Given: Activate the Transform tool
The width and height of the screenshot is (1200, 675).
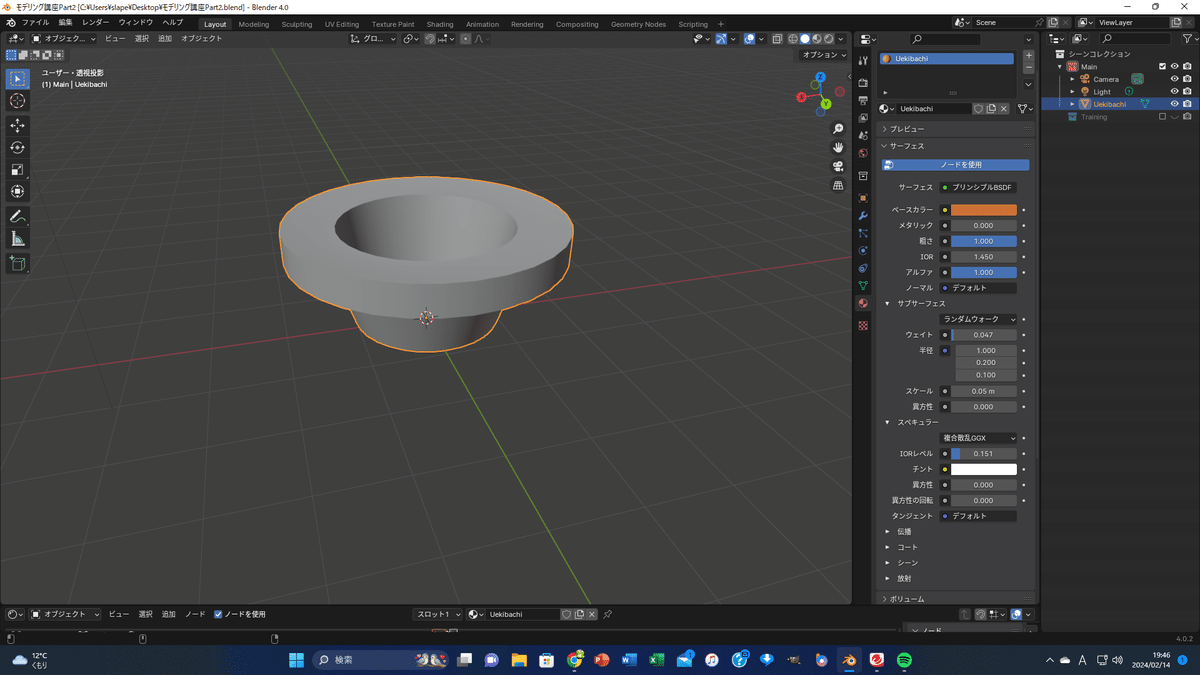Looking at the screenshot, I should tap(18, 191).
